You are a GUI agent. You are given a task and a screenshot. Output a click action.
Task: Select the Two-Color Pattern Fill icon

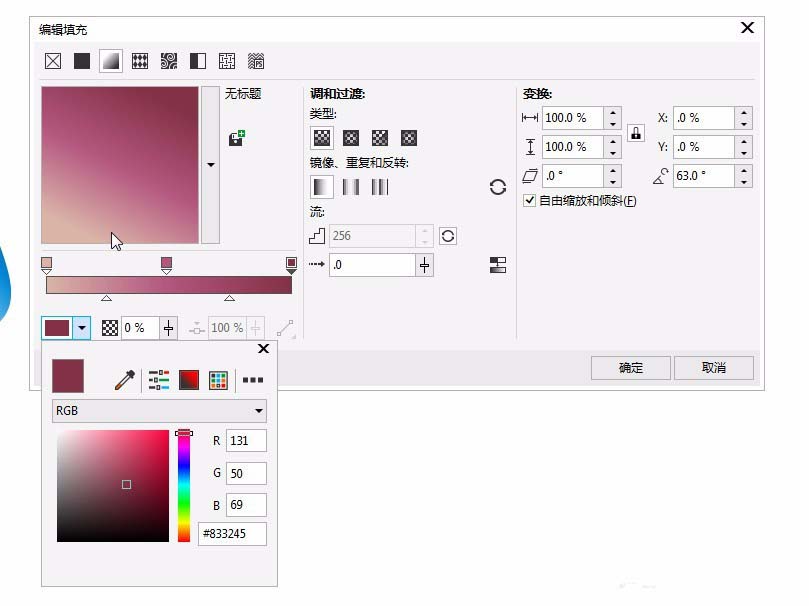198,61
